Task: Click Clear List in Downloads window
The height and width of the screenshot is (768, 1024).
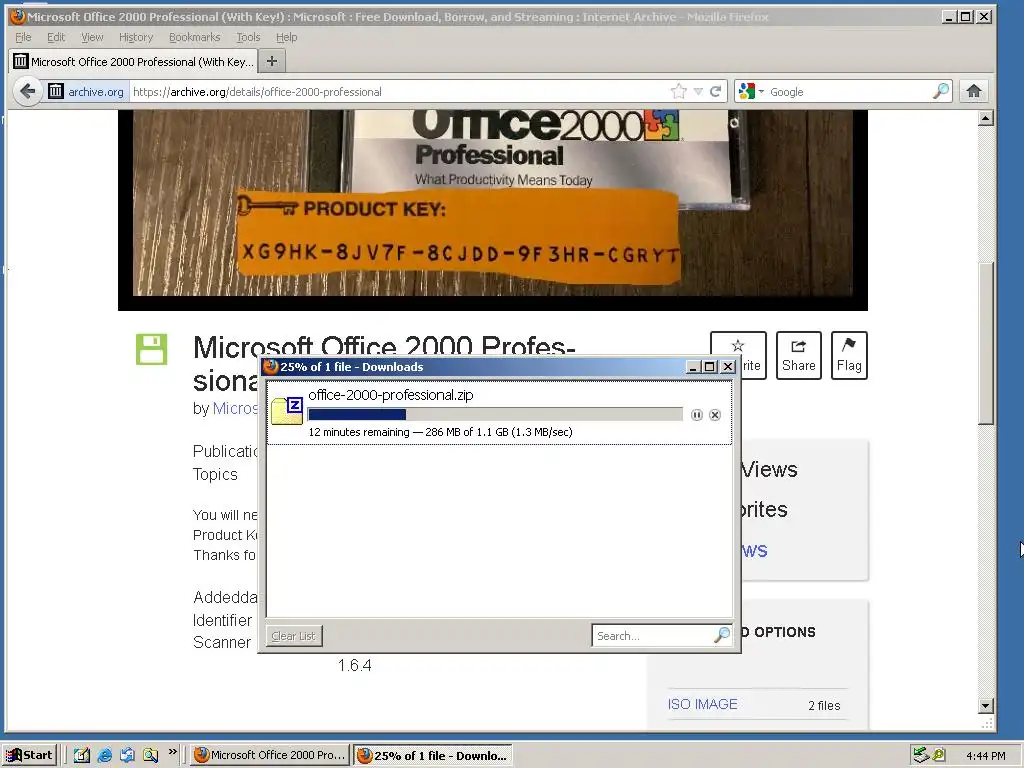Action: pos(293,636)
